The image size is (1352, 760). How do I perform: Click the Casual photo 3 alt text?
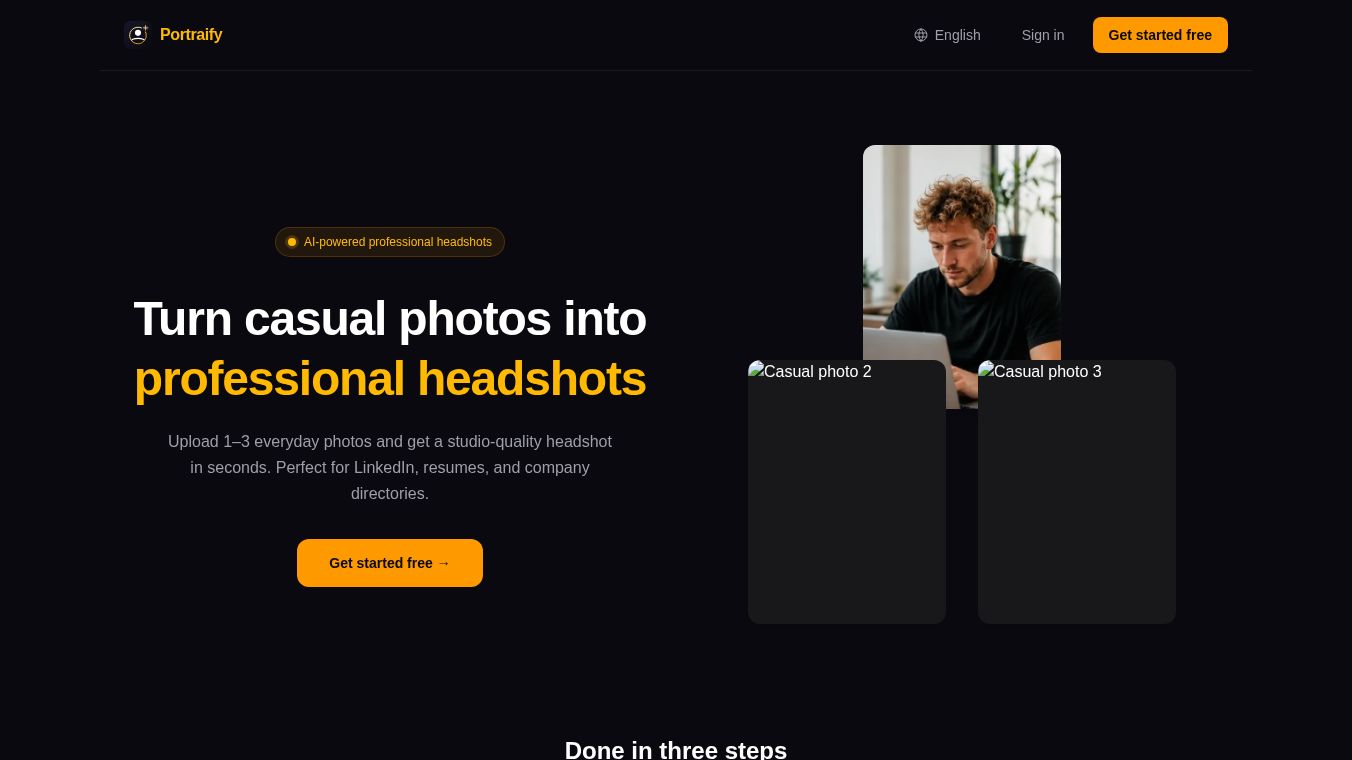1048,372
